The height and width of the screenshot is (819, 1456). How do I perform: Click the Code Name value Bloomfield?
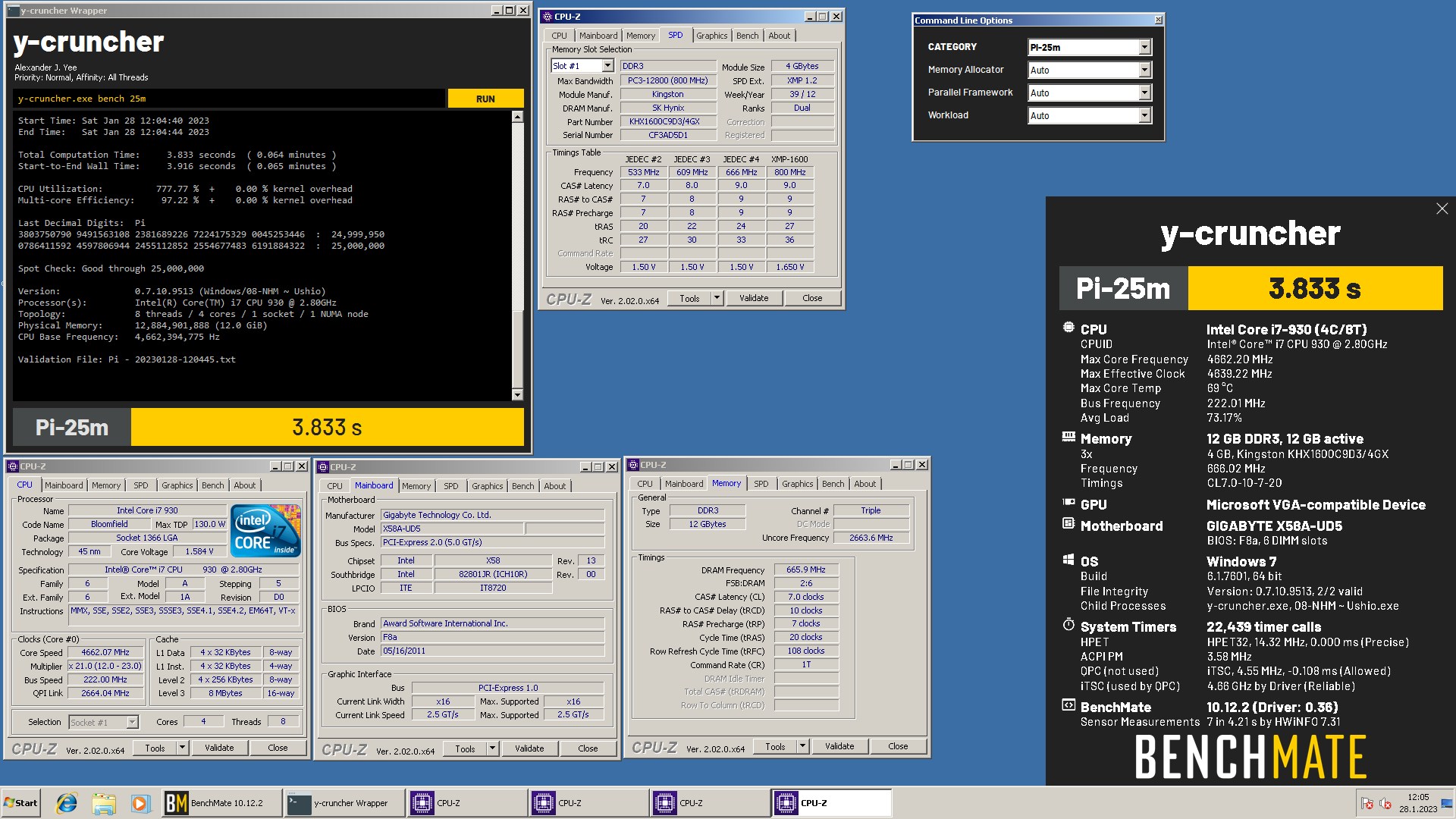click(109, 524)
